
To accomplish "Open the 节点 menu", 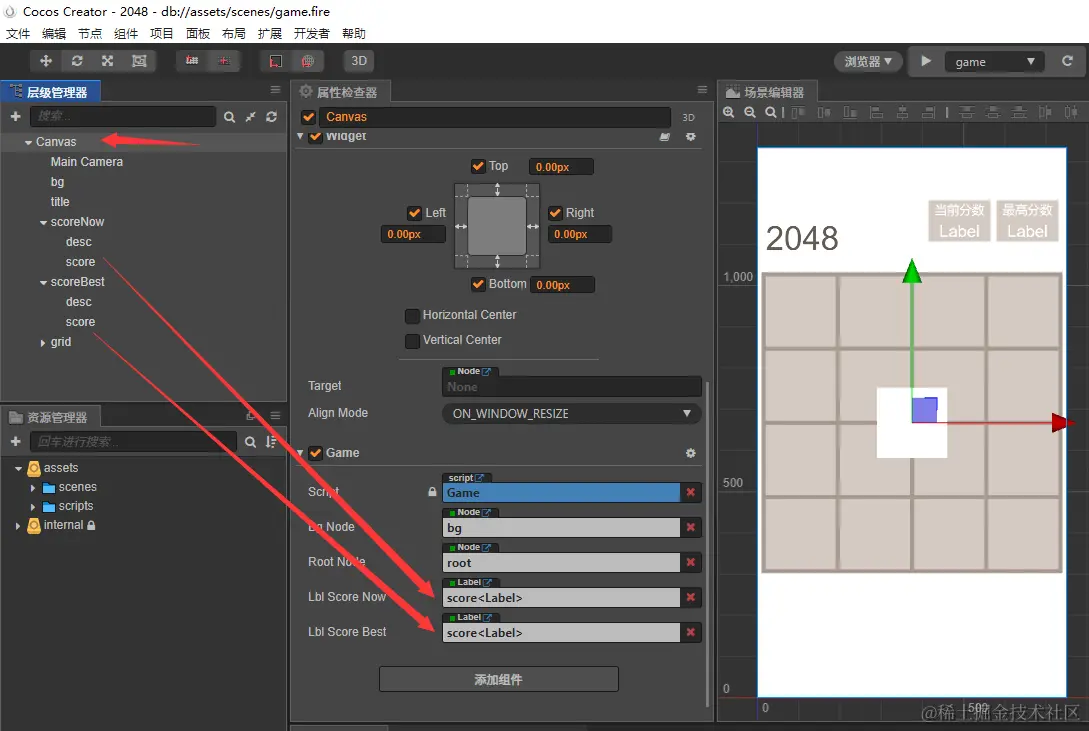I will [x=90, y=33].
